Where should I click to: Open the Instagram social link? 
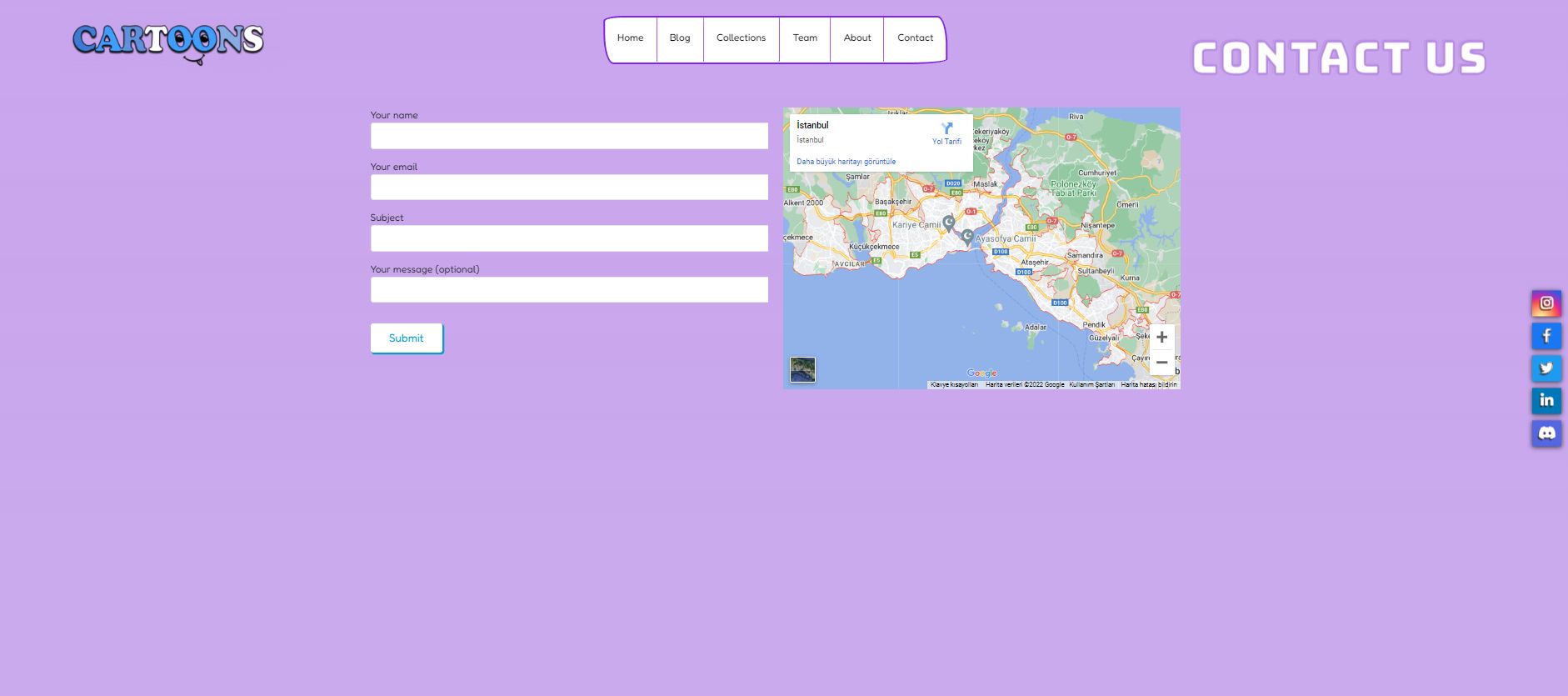[1546, 303]
